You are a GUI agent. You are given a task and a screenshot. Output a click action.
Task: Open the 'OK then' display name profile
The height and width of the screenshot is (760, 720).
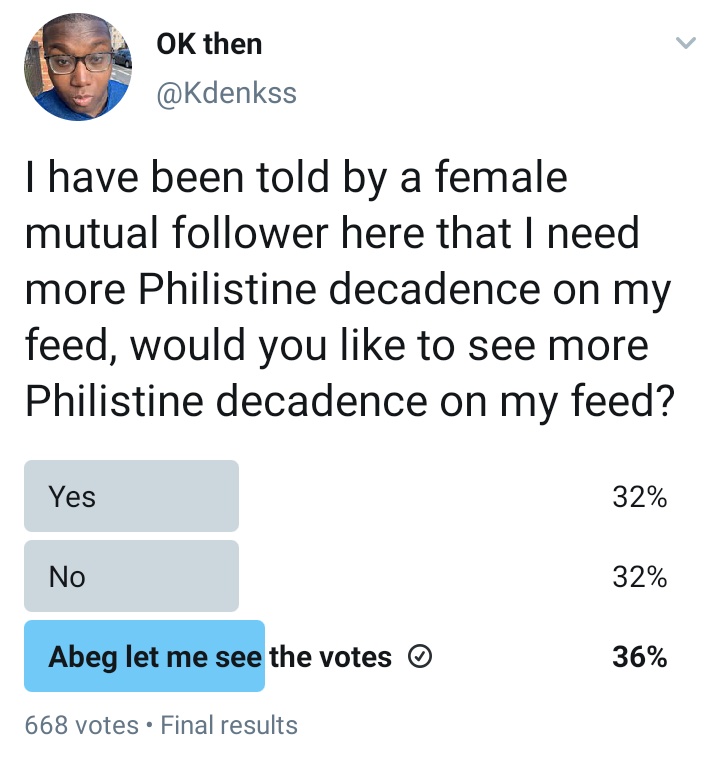[209, 44]
